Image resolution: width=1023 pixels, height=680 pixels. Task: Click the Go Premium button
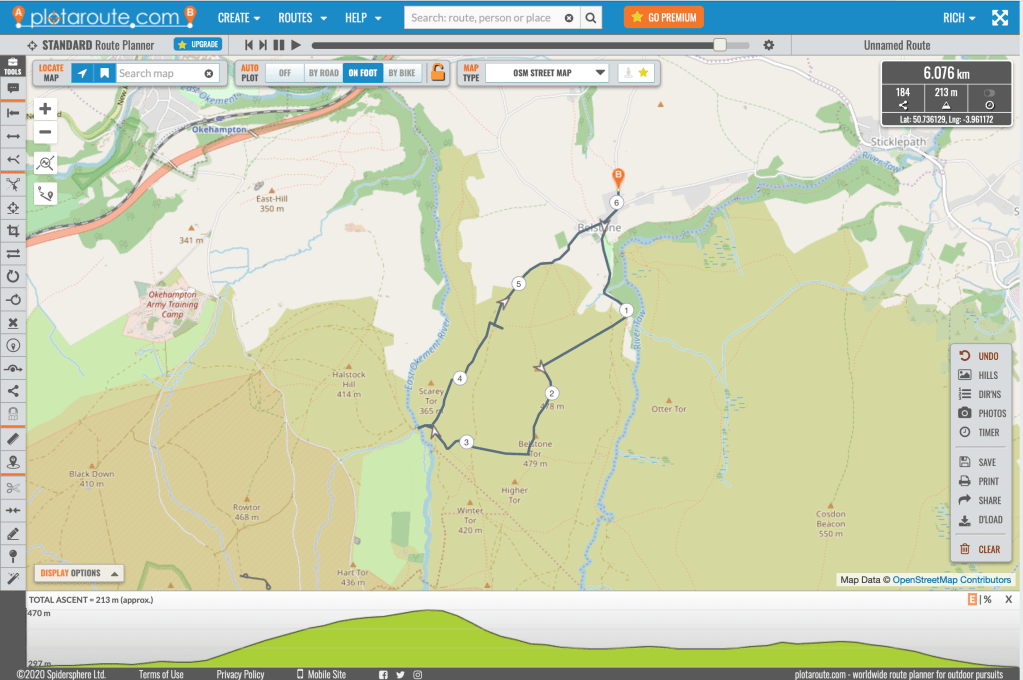tap(663, 17)
